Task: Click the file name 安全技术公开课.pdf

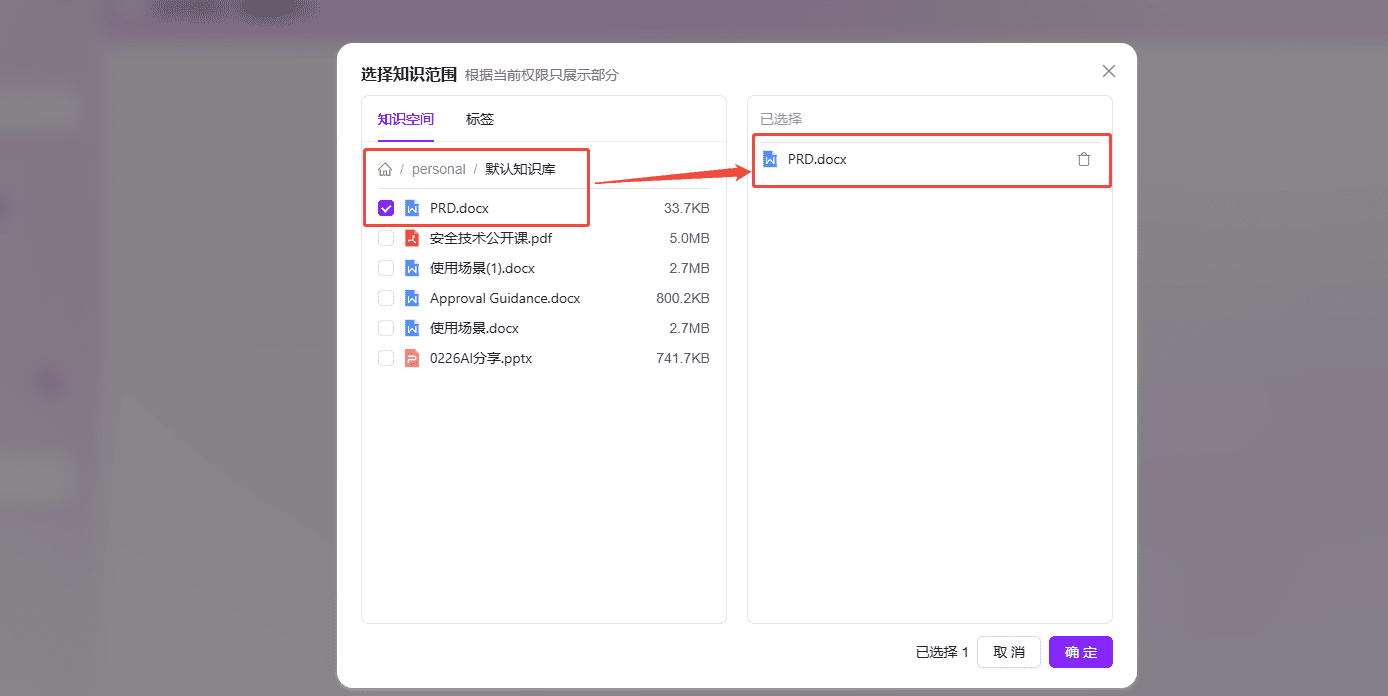Action: [x=491, y=238]
